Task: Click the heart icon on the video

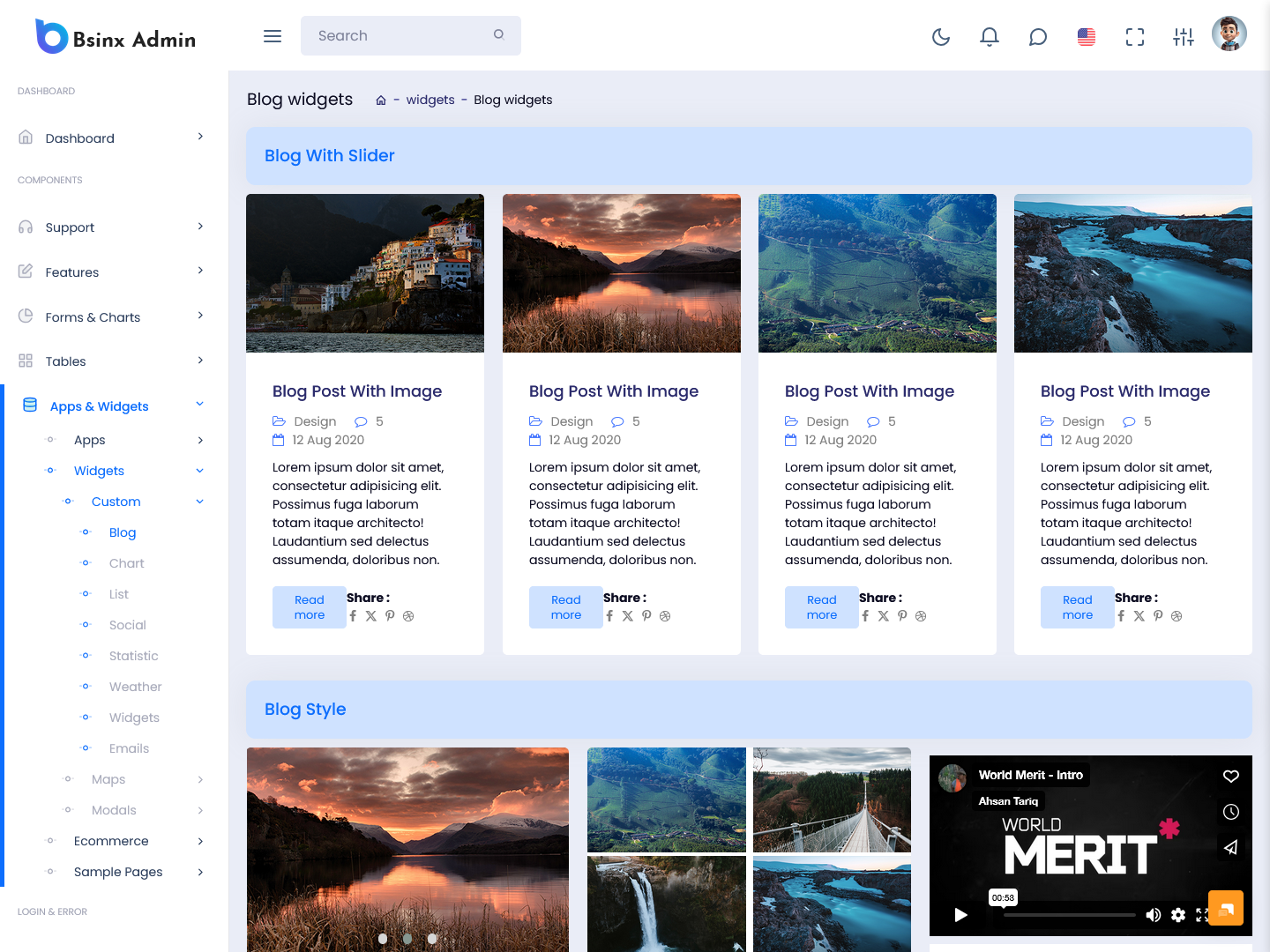Action: click(x=1231, y=777)
